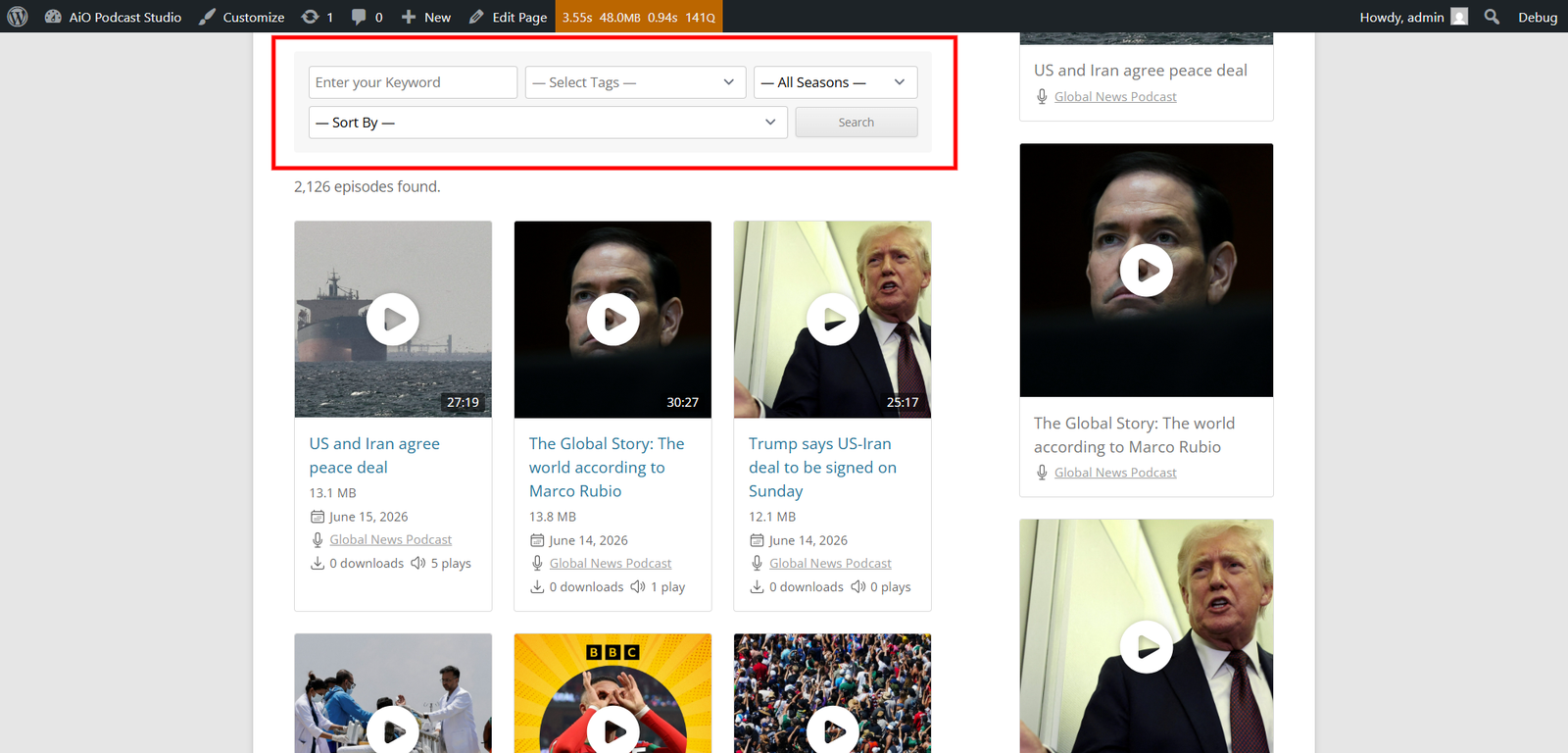1568x753 pixels.
Task: Click the Search button
Action: tap(857, 123)
